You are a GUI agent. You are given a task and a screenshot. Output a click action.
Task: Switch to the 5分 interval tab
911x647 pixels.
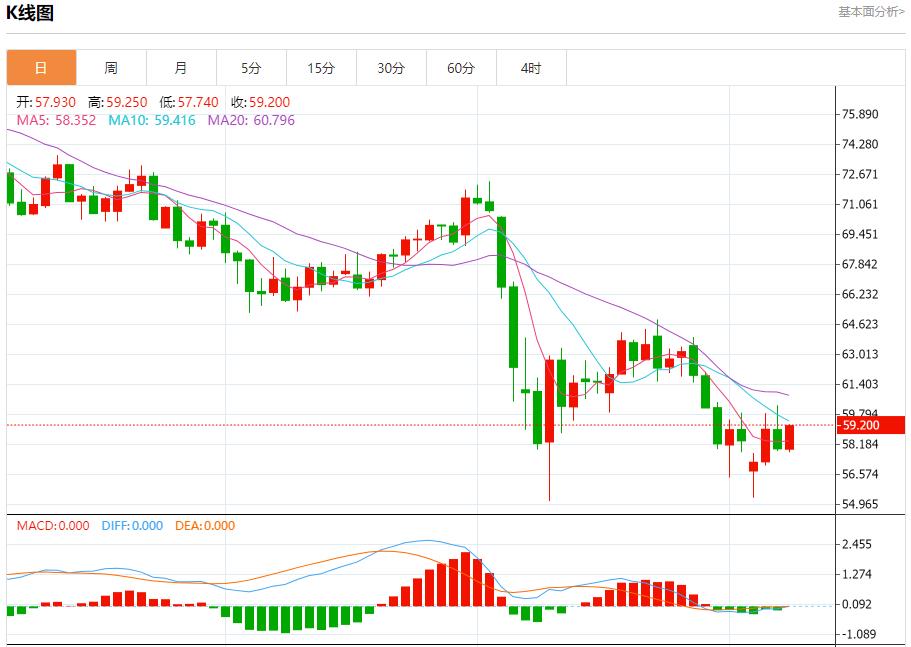tap(251, 68)
